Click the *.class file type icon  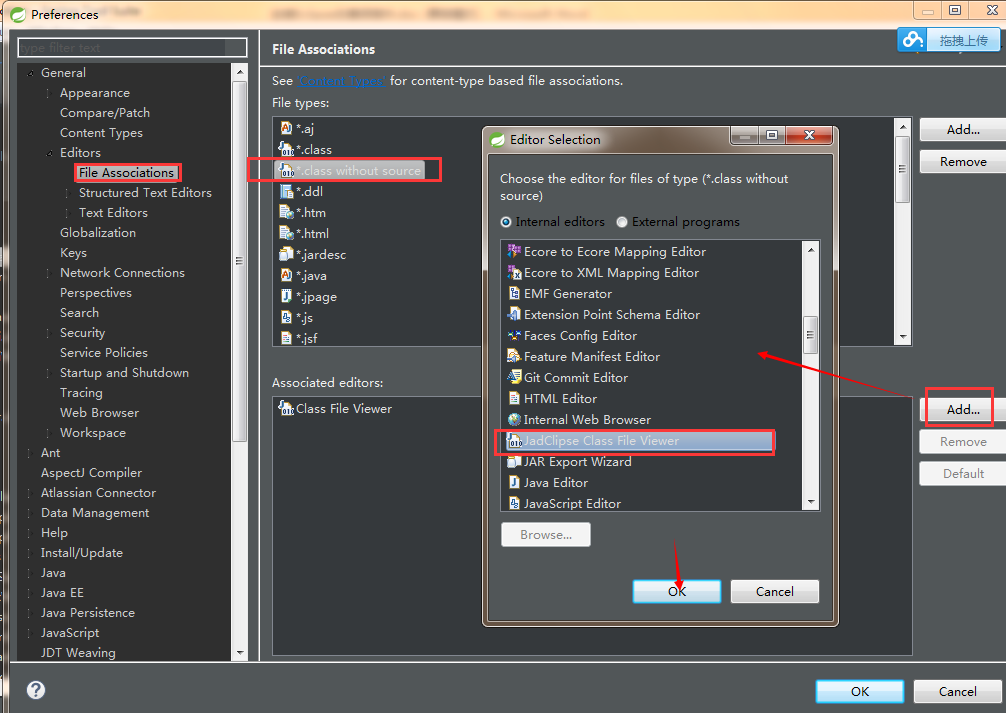pyautogui.click(x=286, y=150)
